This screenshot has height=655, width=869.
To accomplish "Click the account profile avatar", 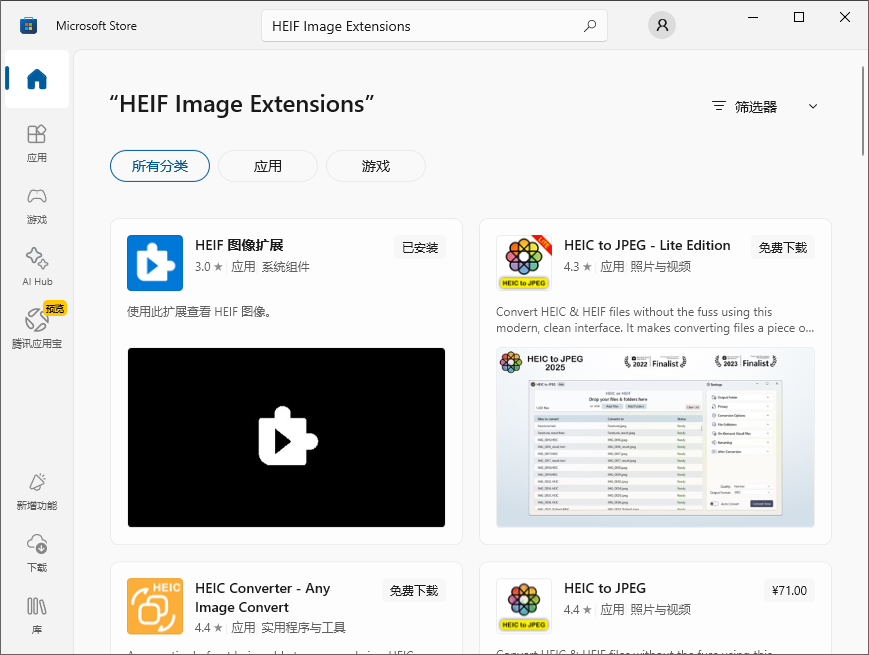I will pos(661,25).
